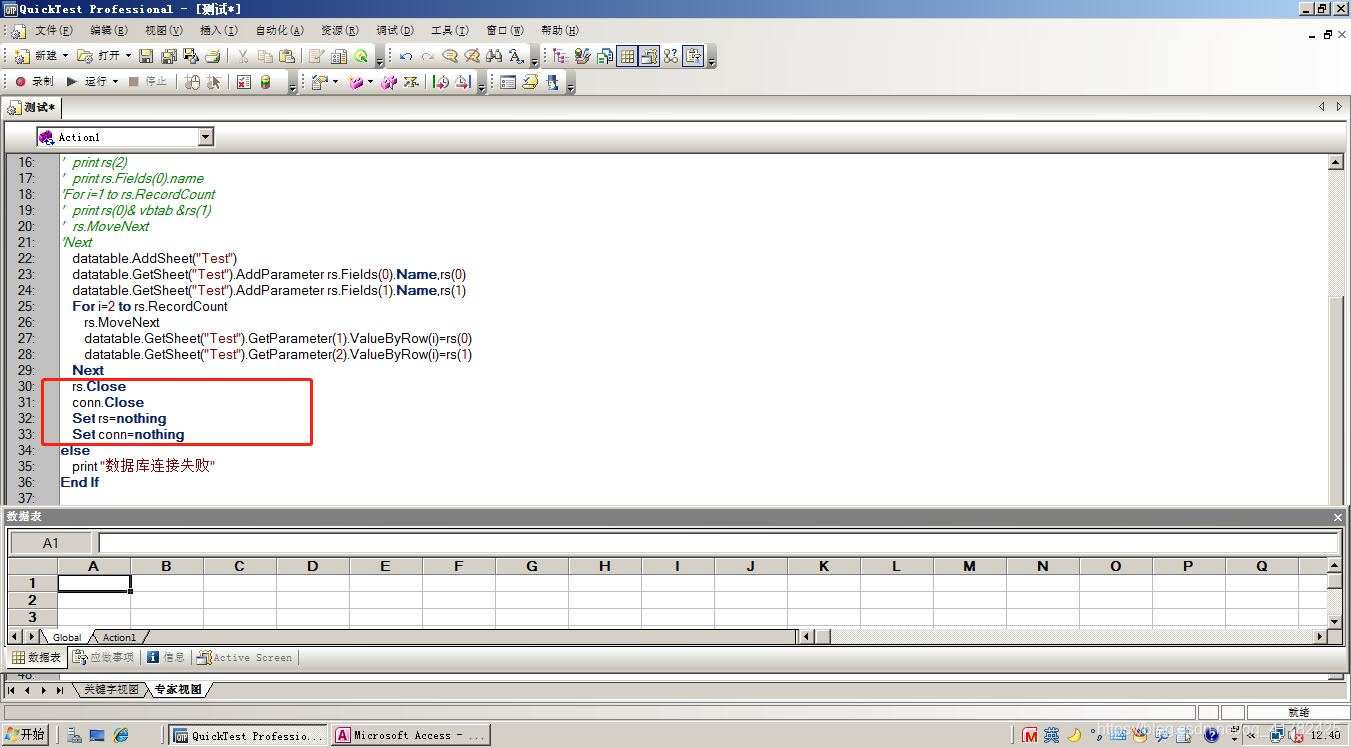
Task: Select the 测试* document tab
Action: point(33,107)
